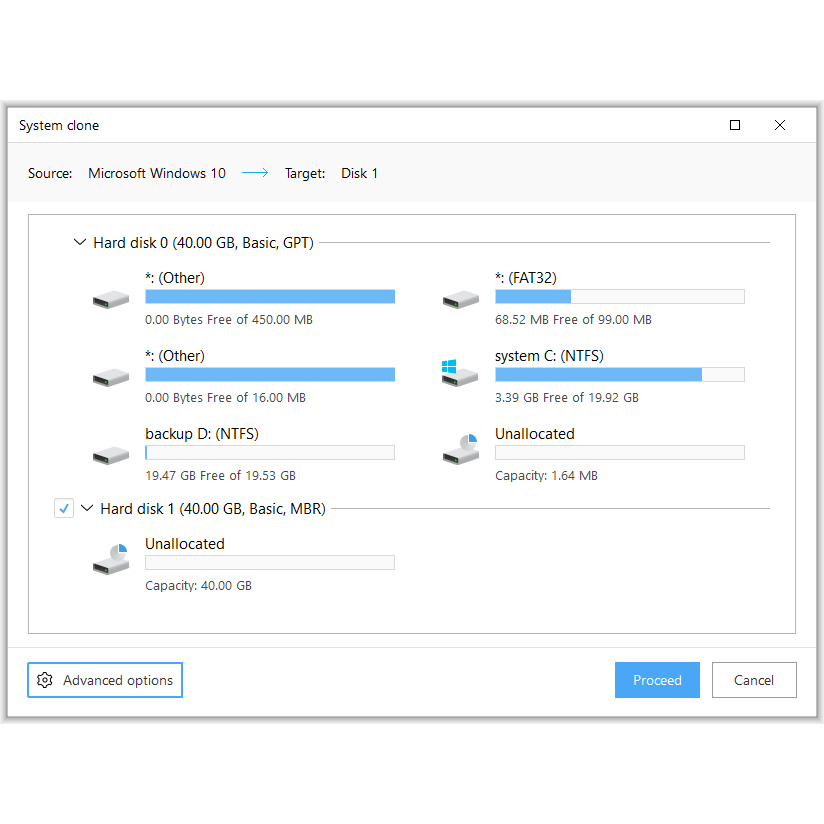
Task: Click the FAT32 partition usage bar
Action: pyautogui.click(x=620, y=296)
